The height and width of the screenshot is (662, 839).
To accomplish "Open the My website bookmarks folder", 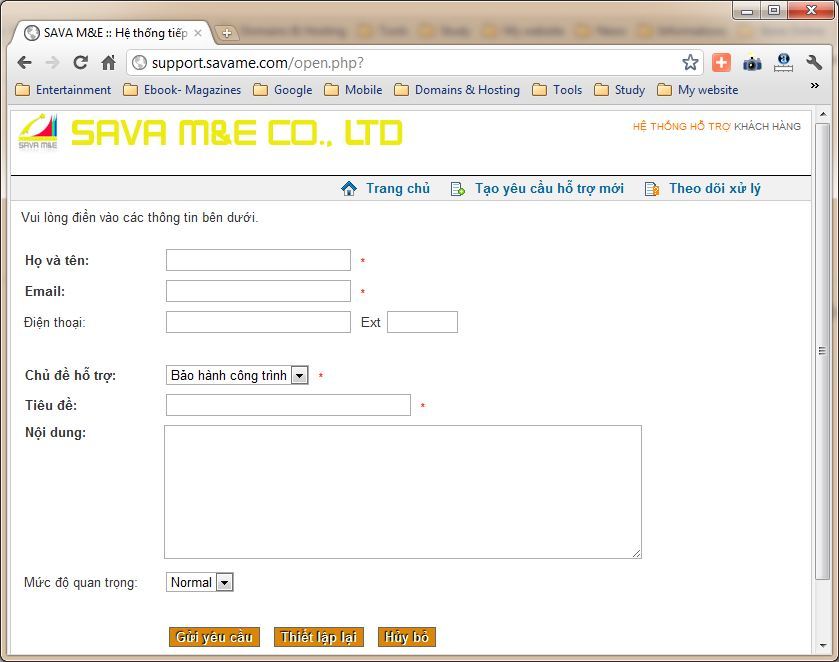I will pyautogui.click(x=698, y=90).
